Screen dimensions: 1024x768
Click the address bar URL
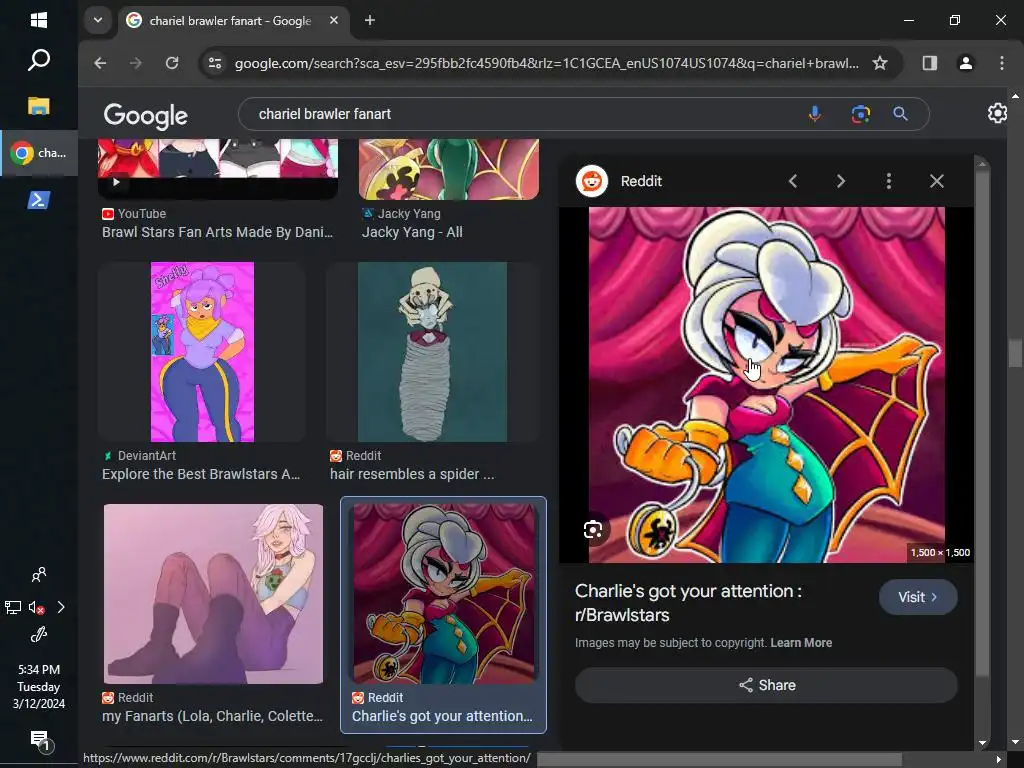click(x=547, y=63)
